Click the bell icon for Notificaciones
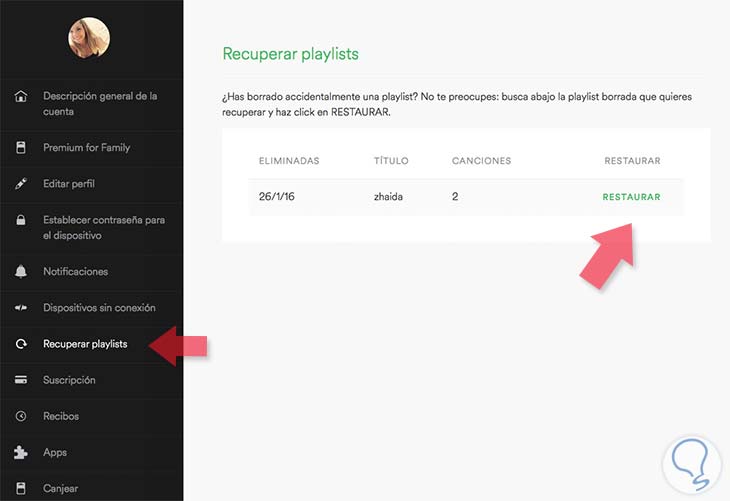This screenshot has height=501, width=730. (x=21, y=272)
